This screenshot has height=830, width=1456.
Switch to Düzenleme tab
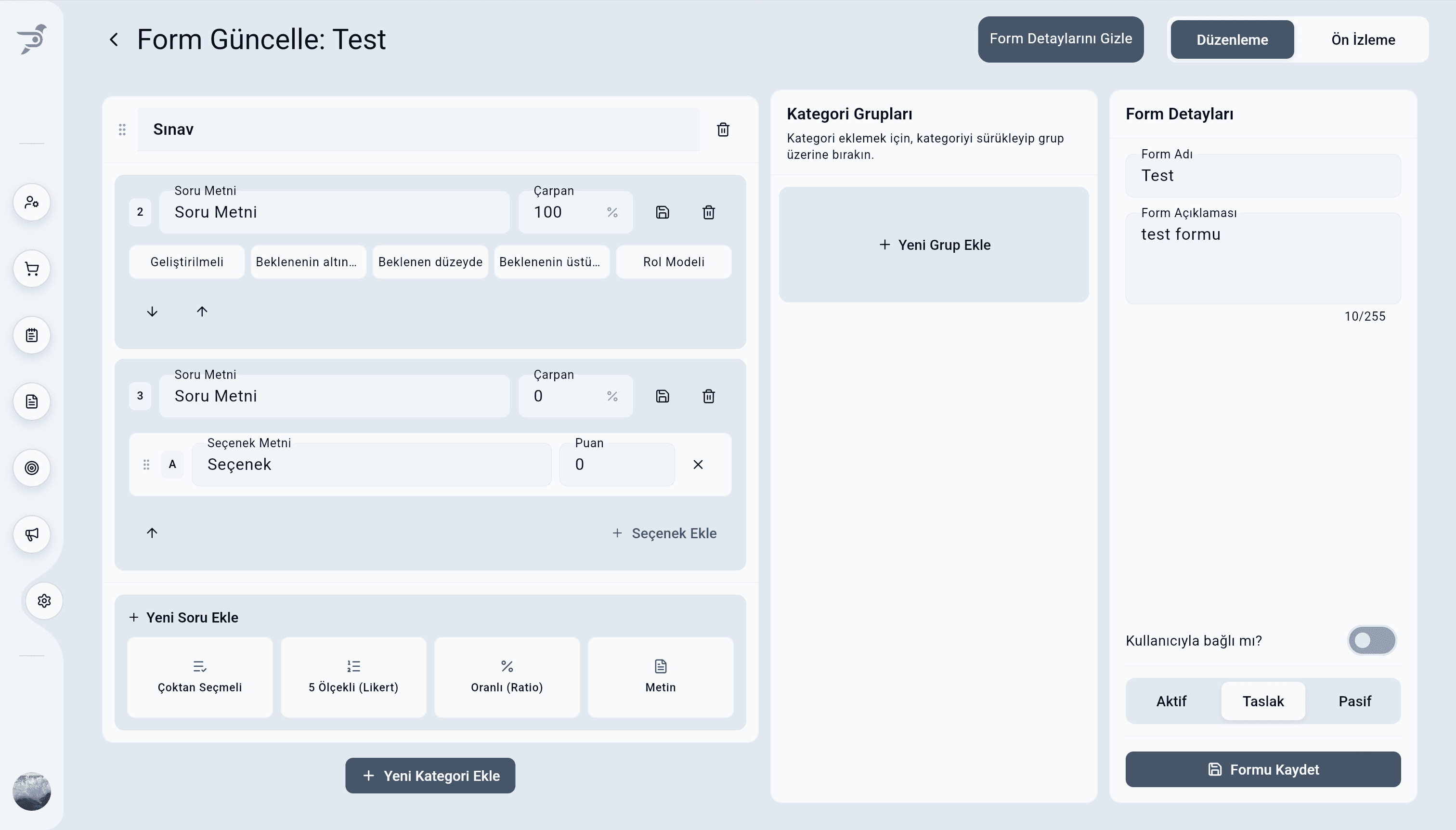[x=1232, y=40]
